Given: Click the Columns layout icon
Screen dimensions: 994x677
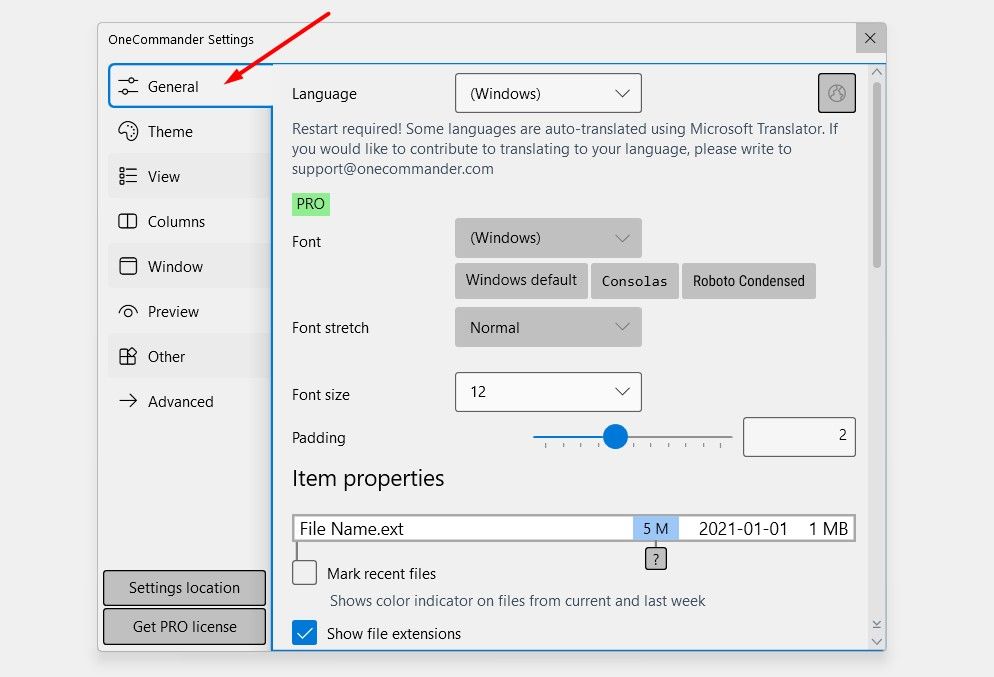Looking at the screenshot, I should [x=128, y=221].
